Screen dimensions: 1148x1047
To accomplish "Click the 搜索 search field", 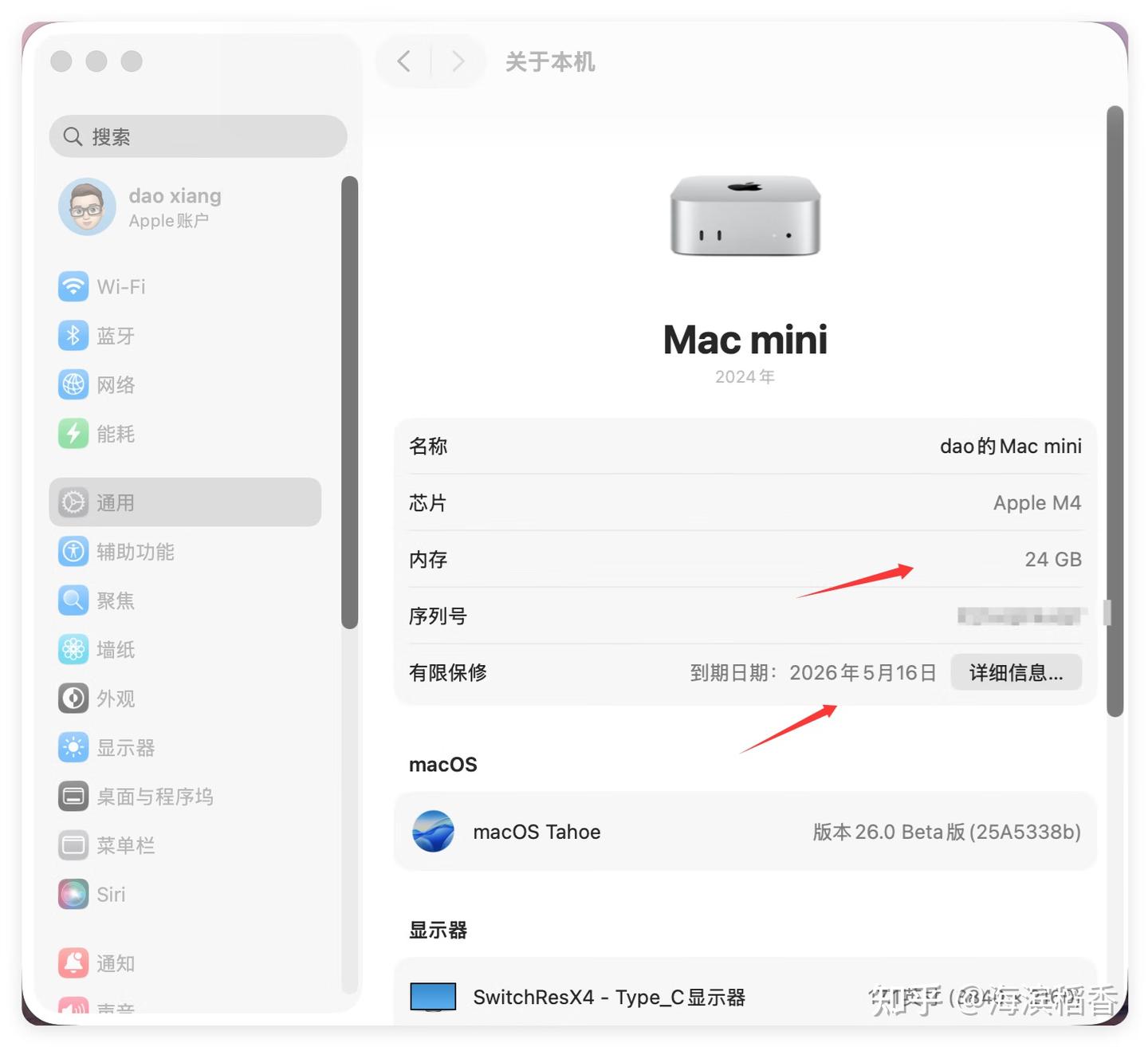I will pos(198,136).
